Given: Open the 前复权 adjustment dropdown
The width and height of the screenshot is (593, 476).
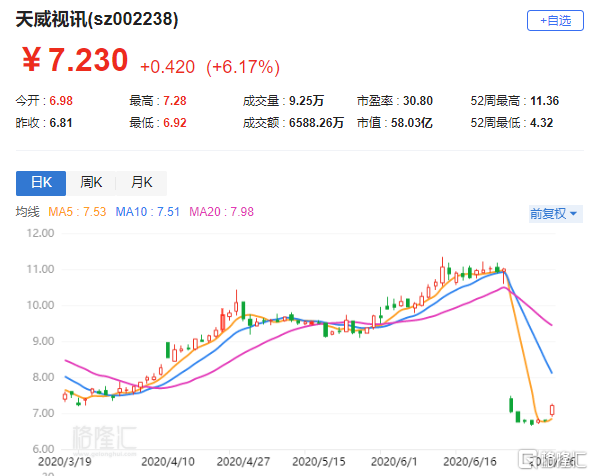Looking at the screenshot, I should (x=556, y=214).
